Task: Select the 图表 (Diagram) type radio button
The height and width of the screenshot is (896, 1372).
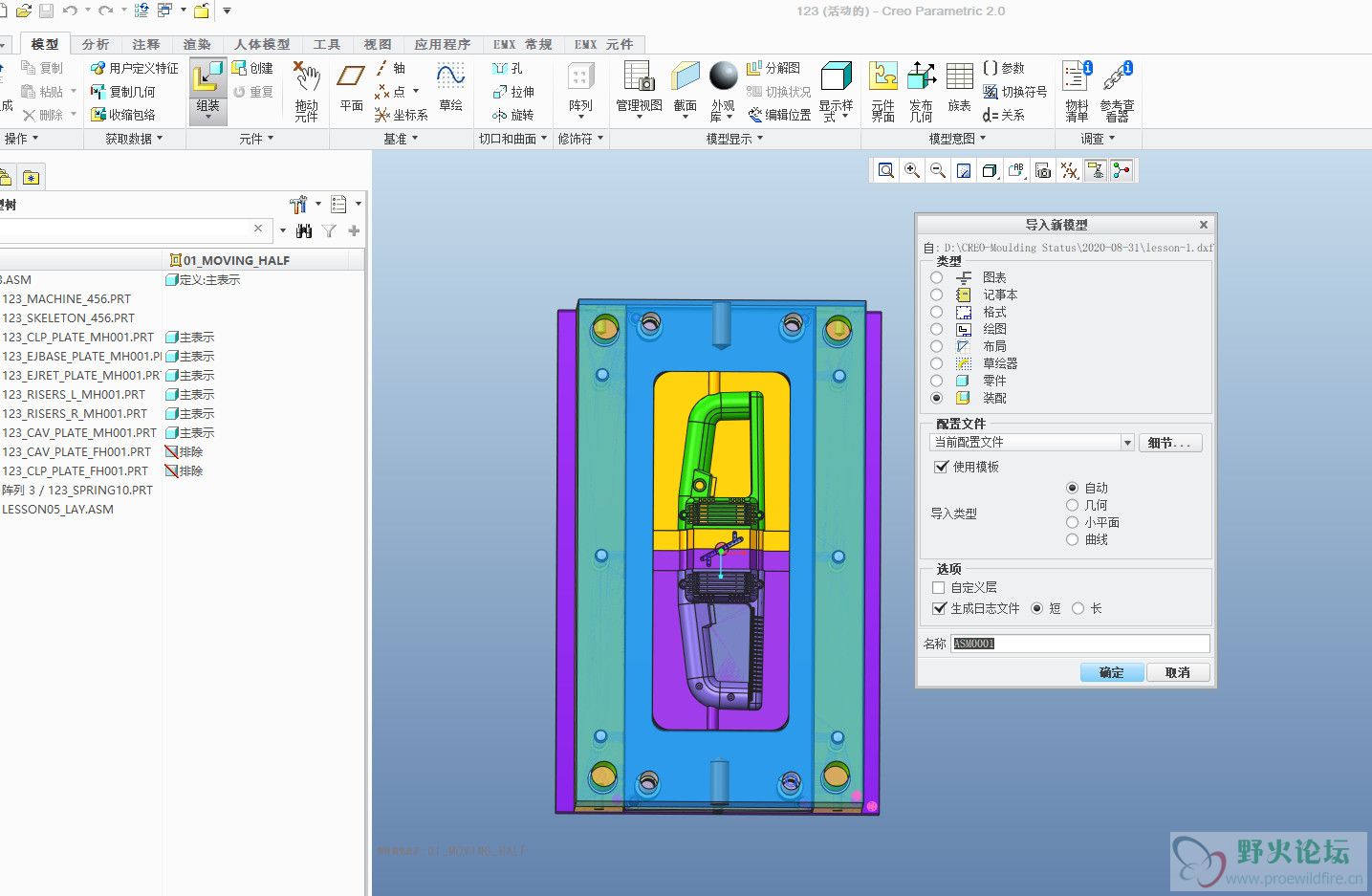Action: [936, 277]
